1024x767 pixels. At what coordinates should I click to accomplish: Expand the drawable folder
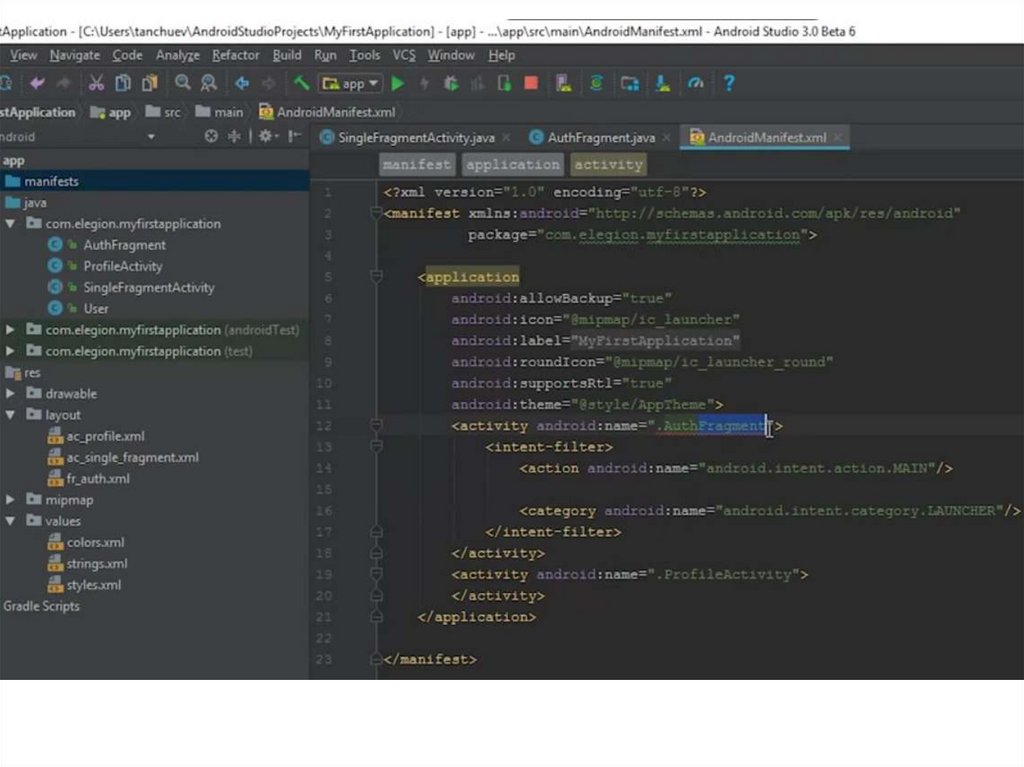11,394
